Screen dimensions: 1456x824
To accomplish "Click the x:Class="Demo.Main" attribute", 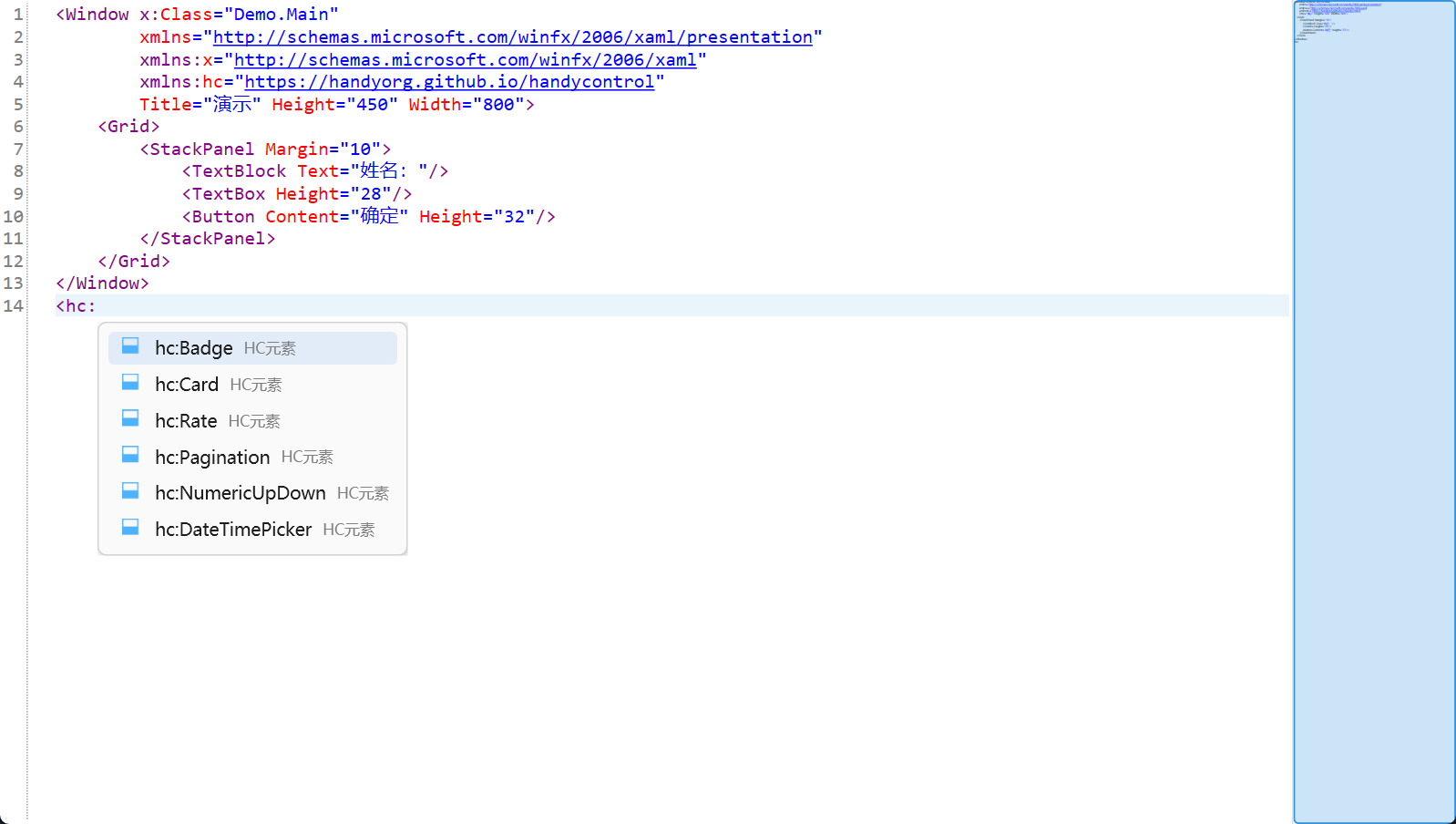I will coord(239,15).
